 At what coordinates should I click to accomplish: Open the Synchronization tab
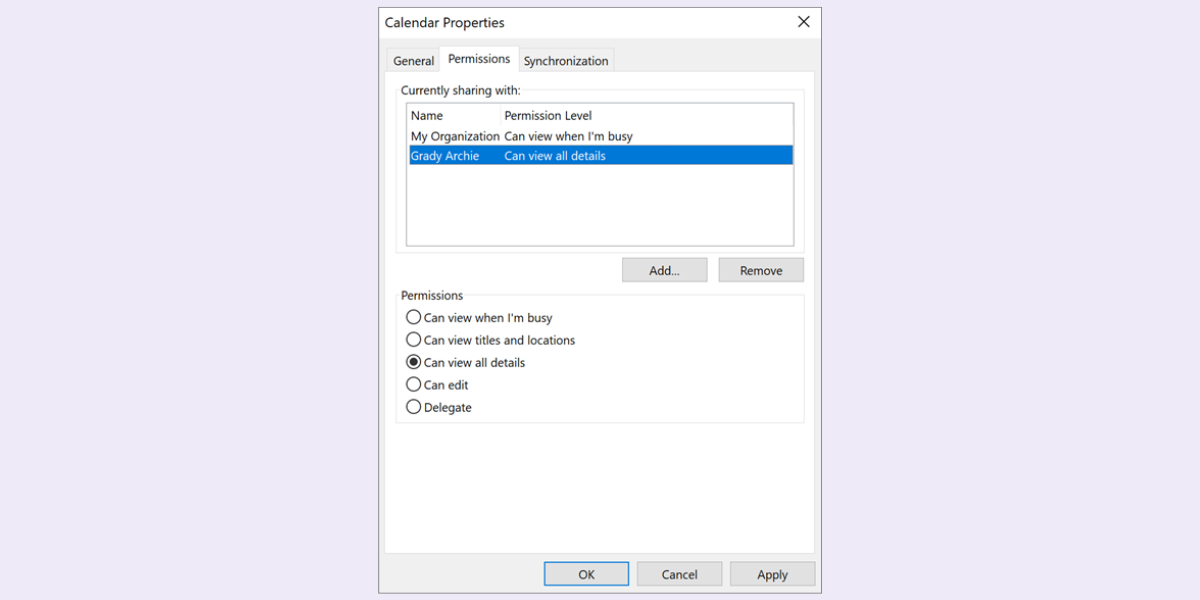tap(566, 60)
